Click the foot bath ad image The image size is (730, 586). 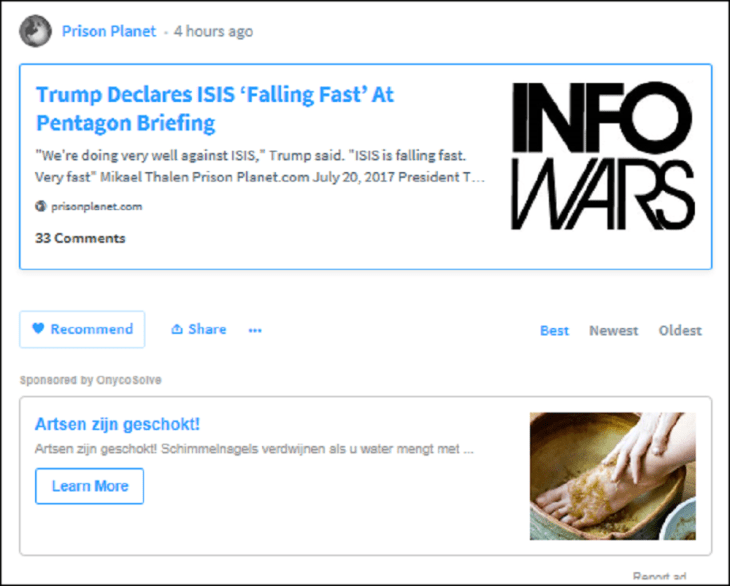[x=612, y=476]
